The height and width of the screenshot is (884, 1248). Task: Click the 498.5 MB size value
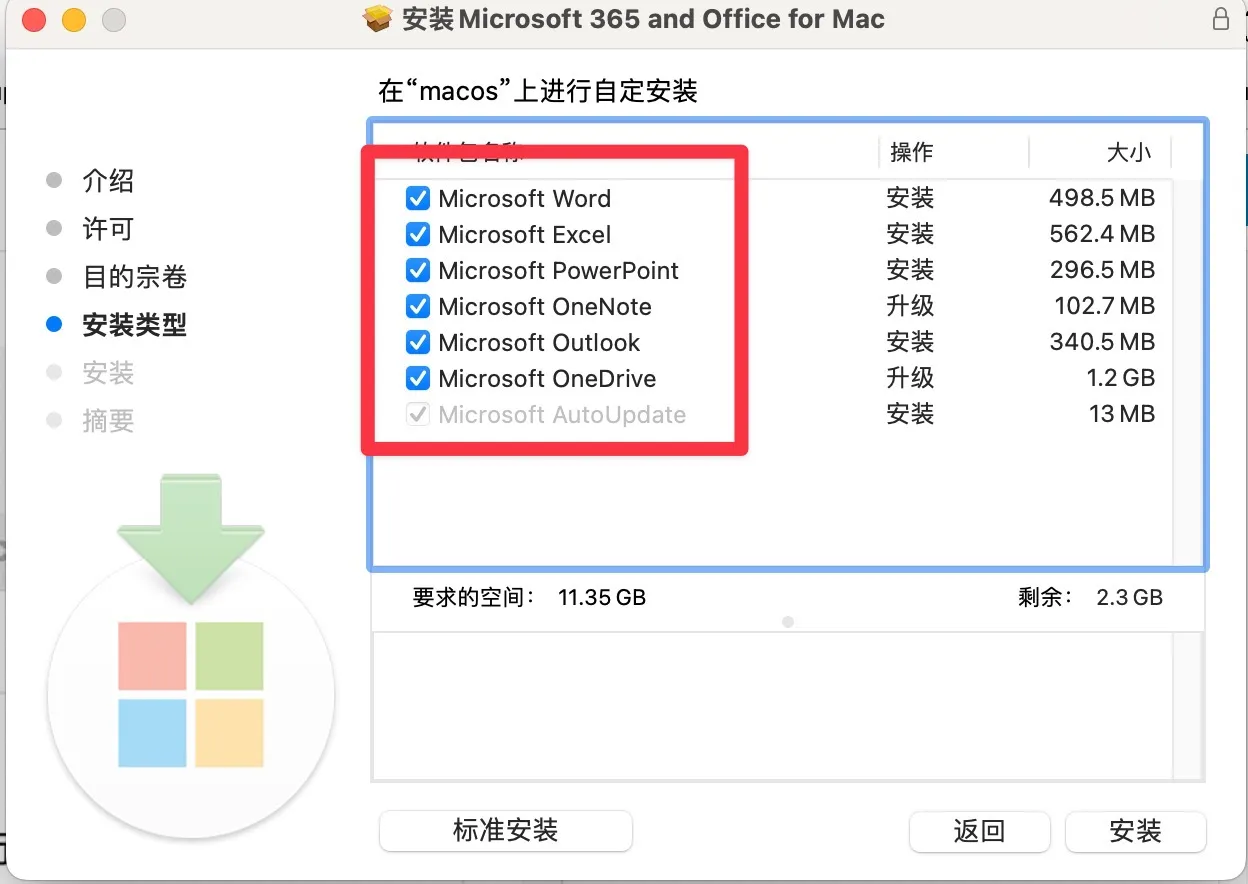[x=1102, y=198]
